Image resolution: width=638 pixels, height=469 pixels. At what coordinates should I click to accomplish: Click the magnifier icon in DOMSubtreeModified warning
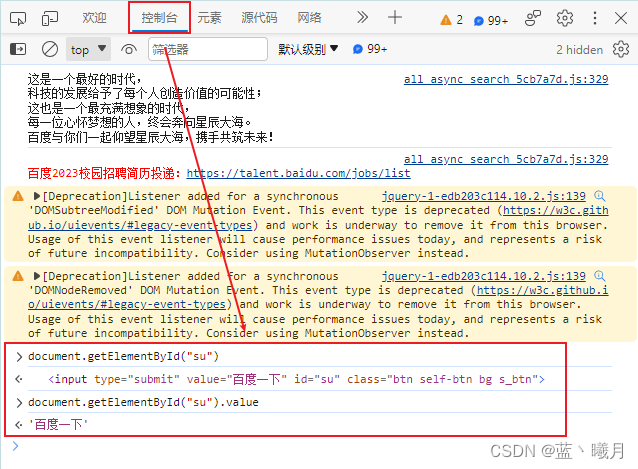click(599, 196)
